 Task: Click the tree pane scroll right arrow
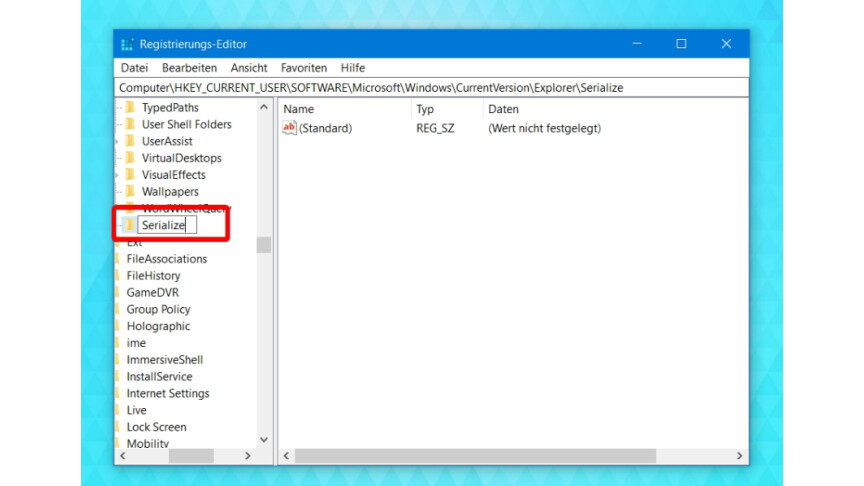click(x=247, y=456)
